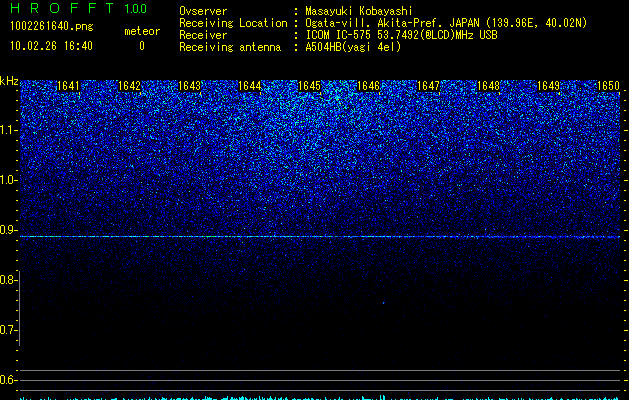Click the 1645 time marker

[309, 86]
